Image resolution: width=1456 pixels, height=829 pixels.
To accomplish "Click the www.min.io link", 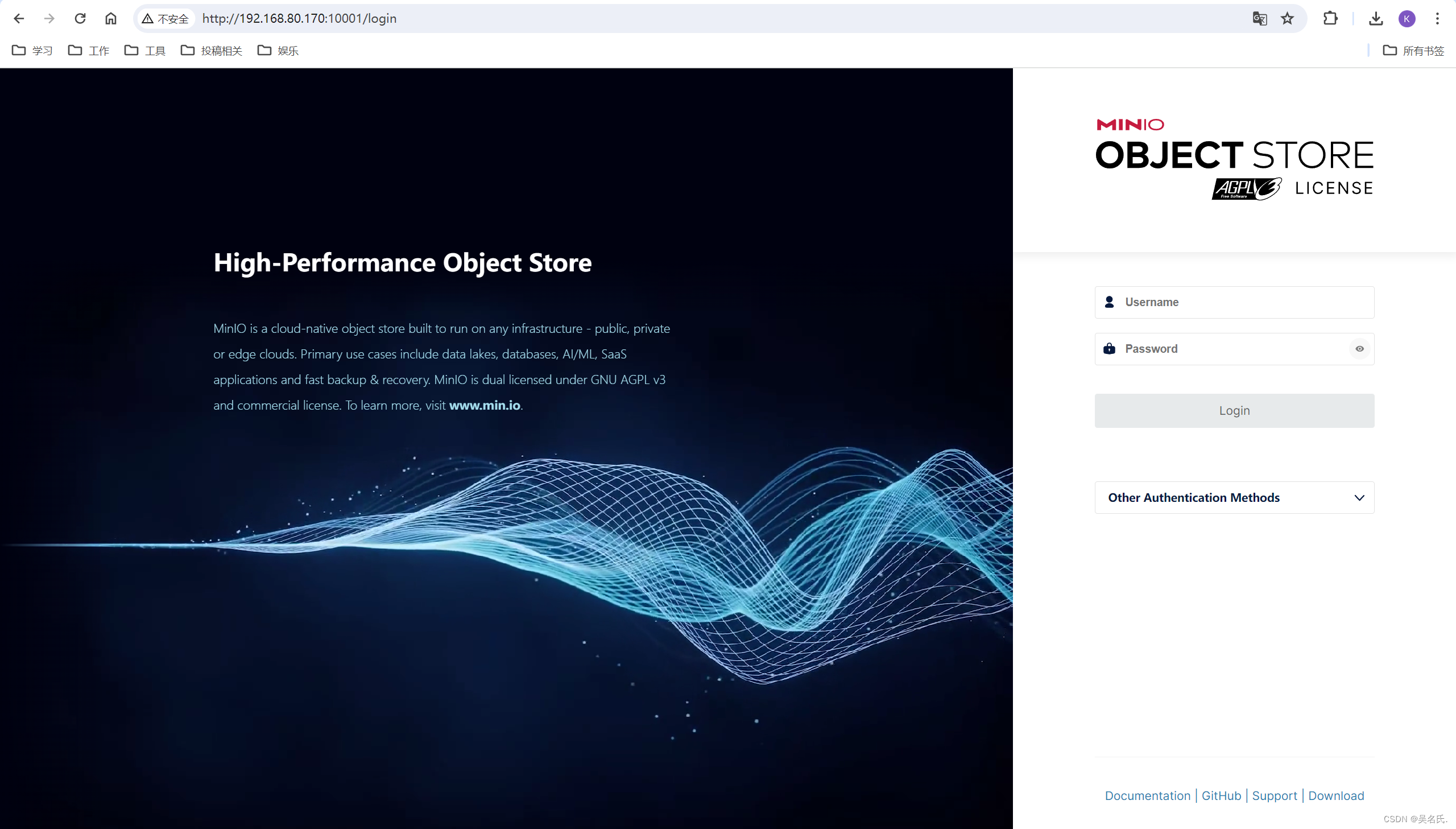I will [484, 405].
